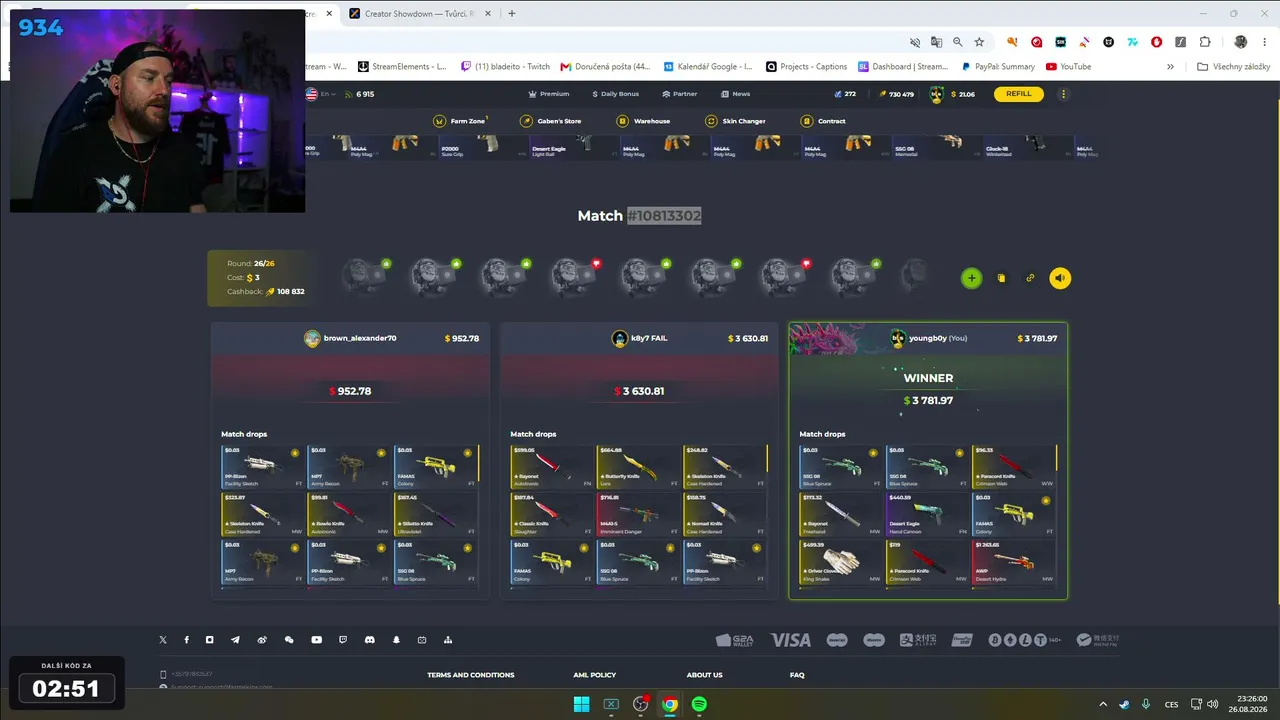
Task: Open a new browser tab
Action: (512, 13)
